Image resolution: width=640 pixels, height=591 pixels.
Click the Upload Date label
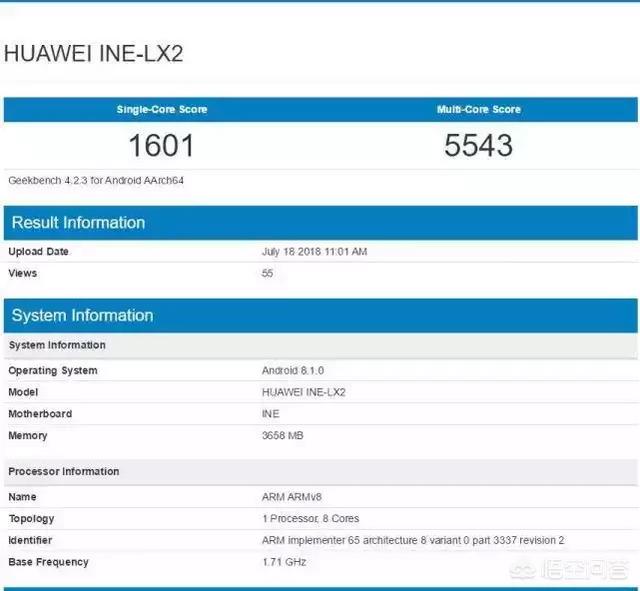pos(38,251)
